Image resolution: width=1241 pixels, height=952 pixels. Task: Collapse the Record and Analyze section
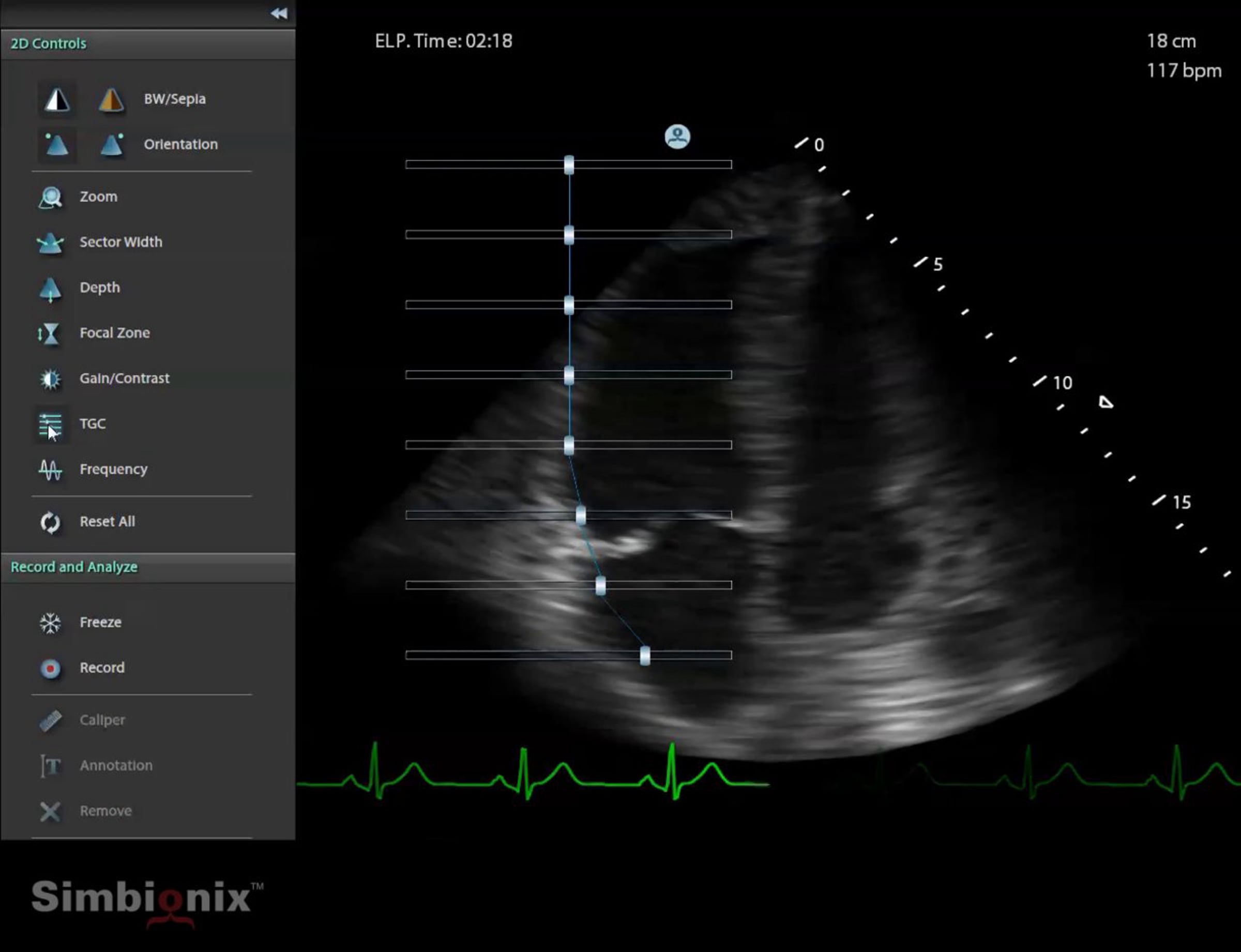click(x=74, y=567)
